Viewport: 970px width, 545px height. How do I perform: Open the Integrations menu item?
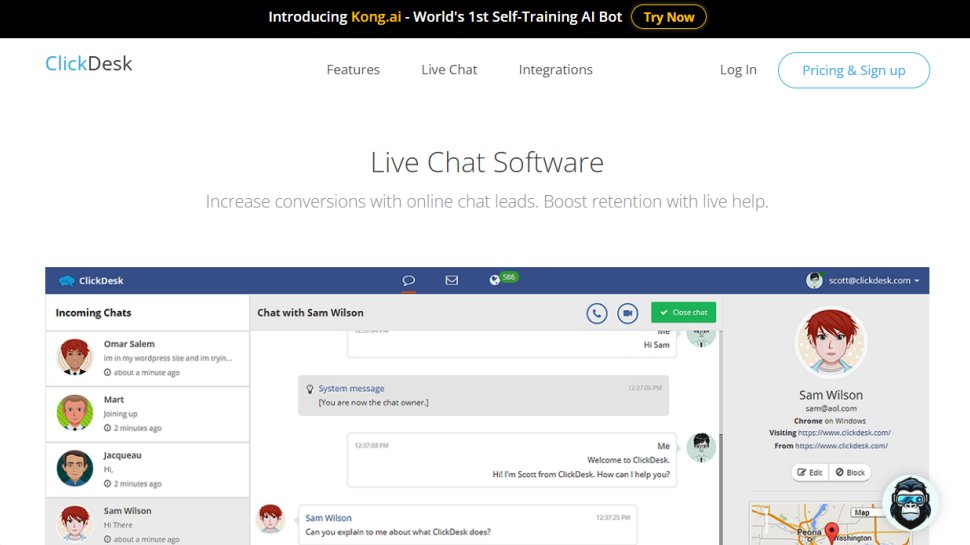pos(556,70)
